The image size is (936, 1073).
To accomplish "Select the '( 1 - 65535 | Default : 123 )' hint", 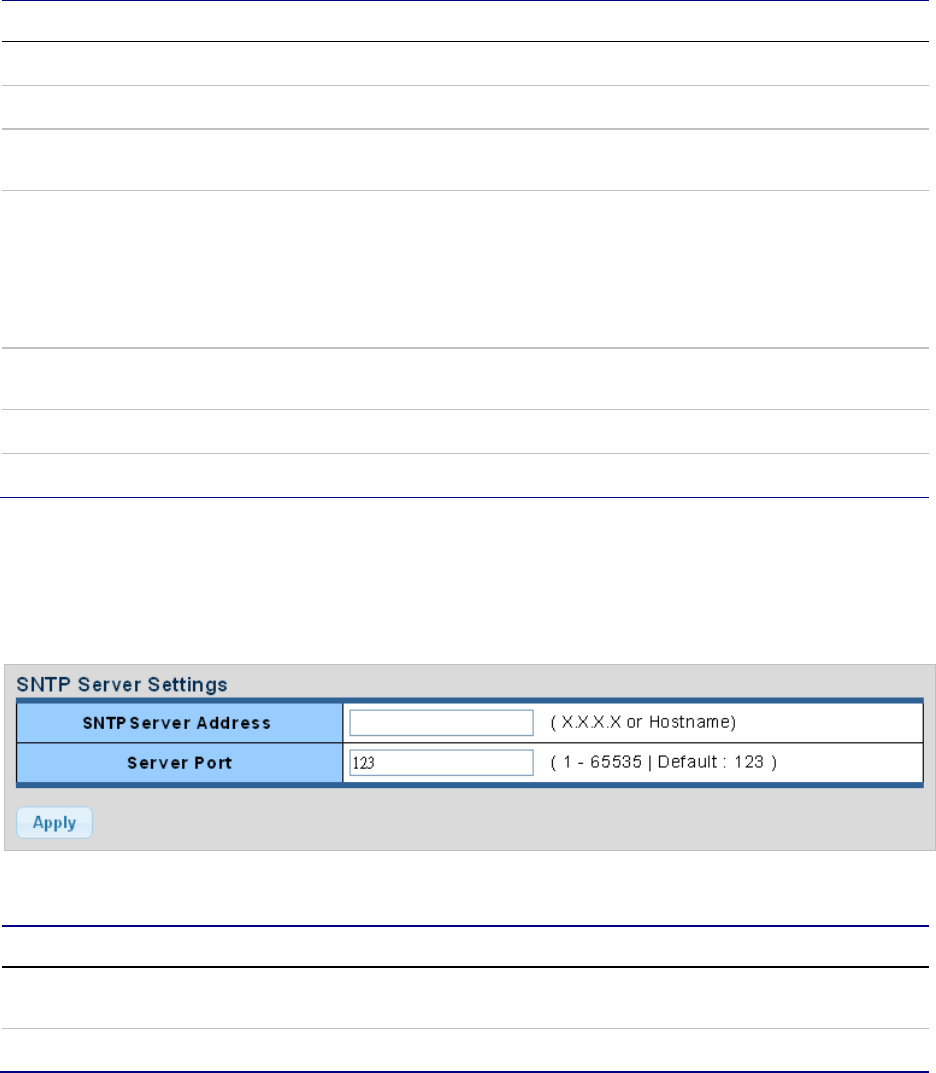I will (664, 762).
